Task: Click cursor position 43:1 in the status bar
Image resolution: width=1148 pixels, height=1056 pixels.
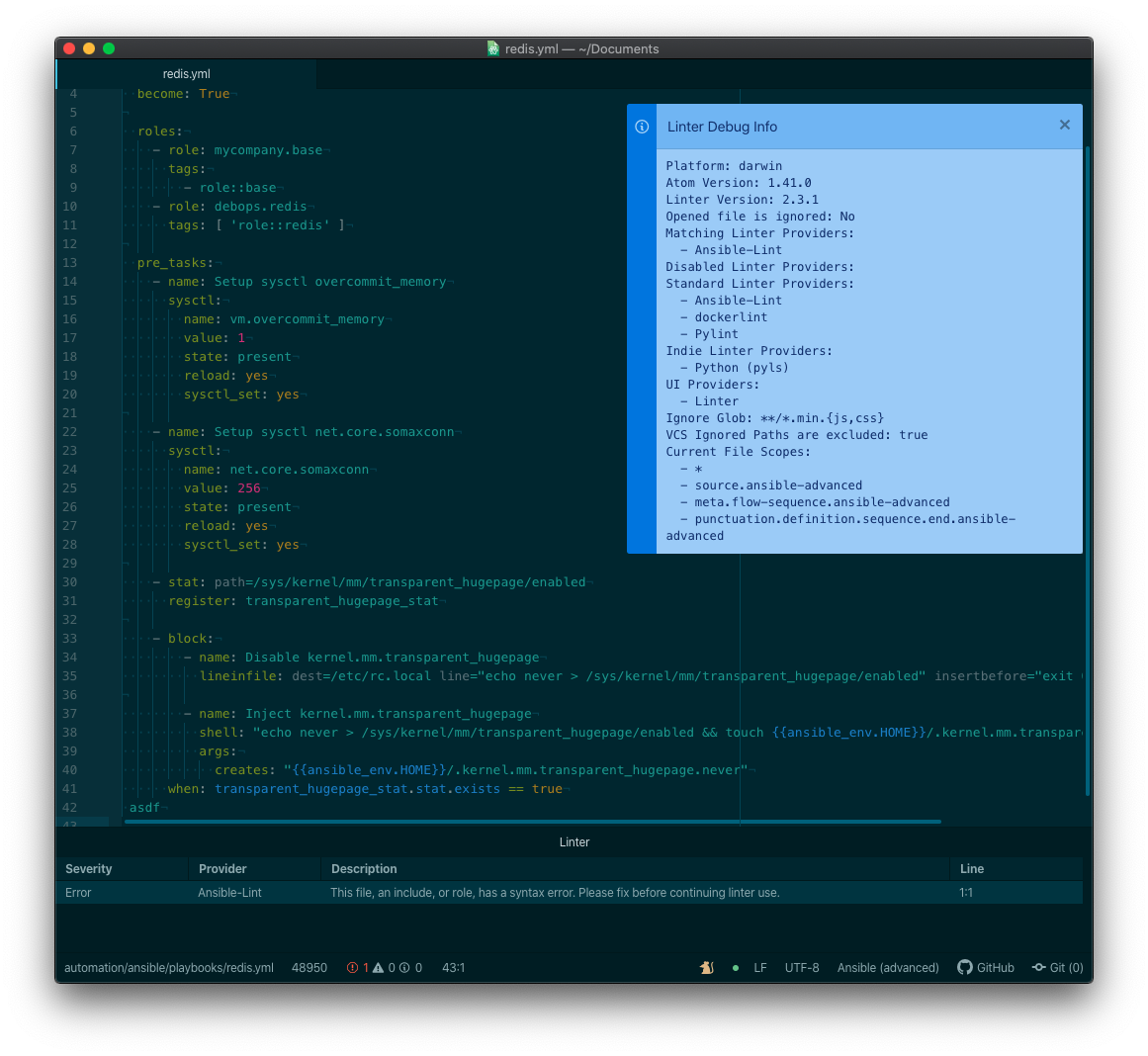Action: click(453, 967)
